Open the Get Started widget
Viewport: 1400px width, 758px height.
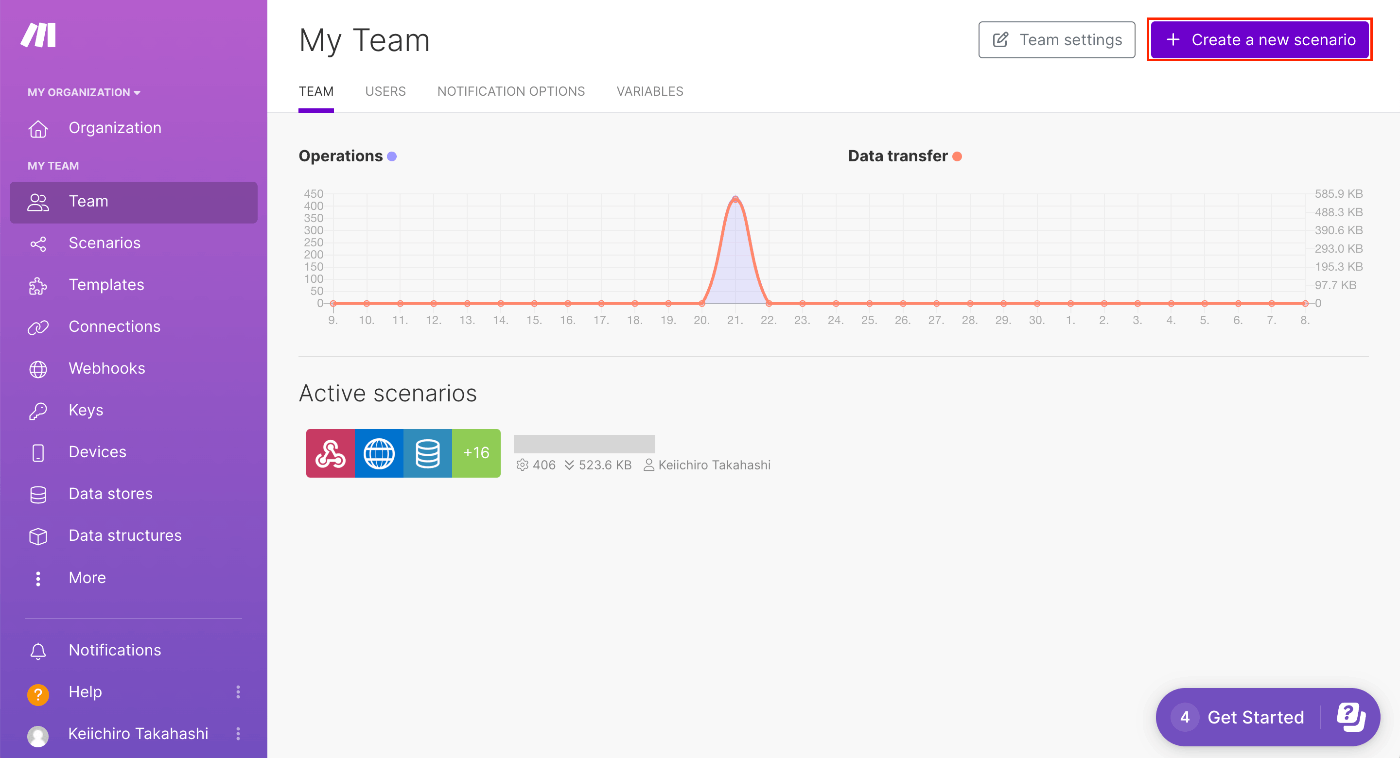(x=1268, y=717)
